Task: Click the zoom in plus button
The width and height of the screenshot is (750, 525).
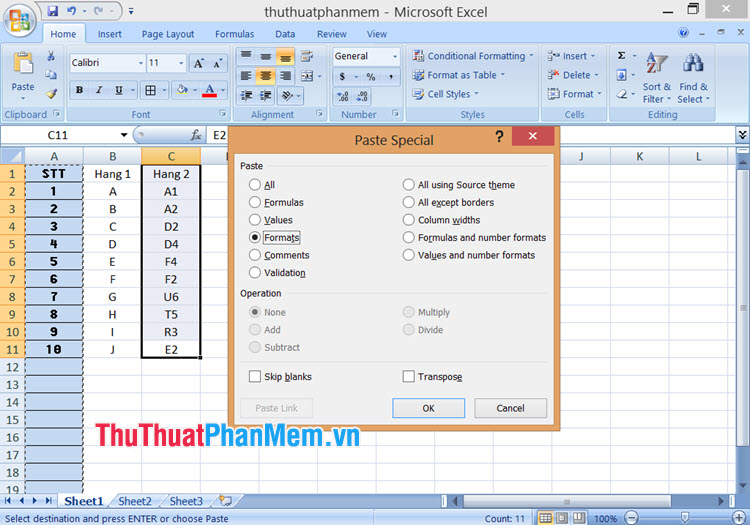Action: tap(739, 517)
